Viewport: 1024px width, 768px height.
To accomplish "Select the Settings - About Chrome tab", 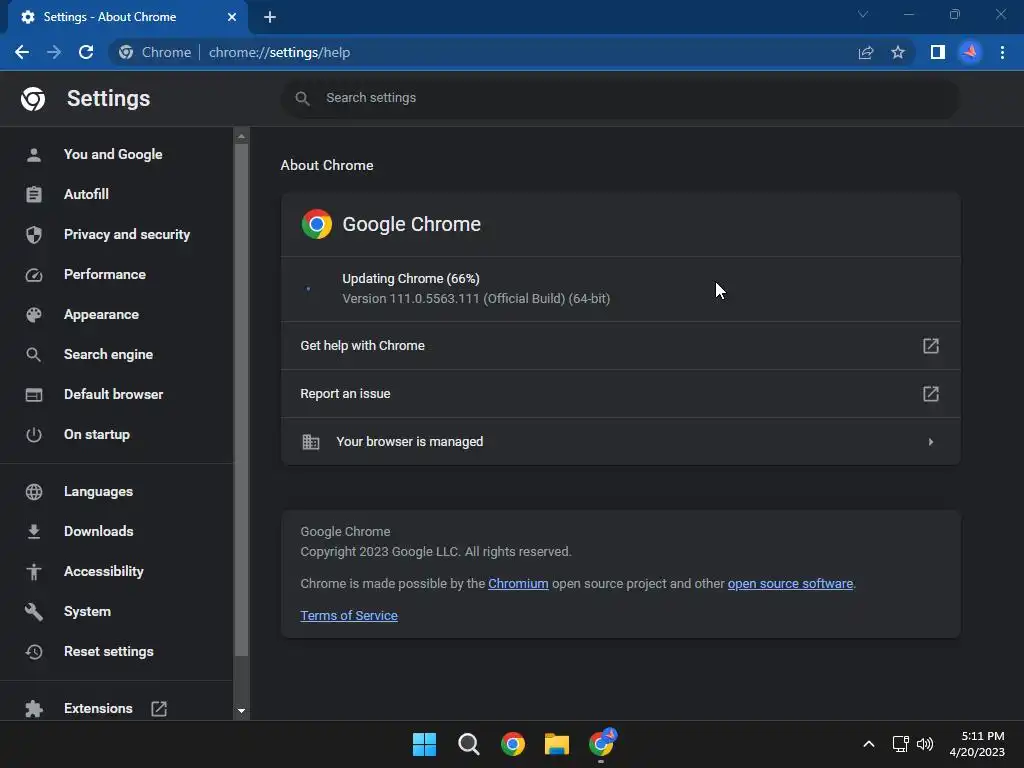I will coord(128,17).
